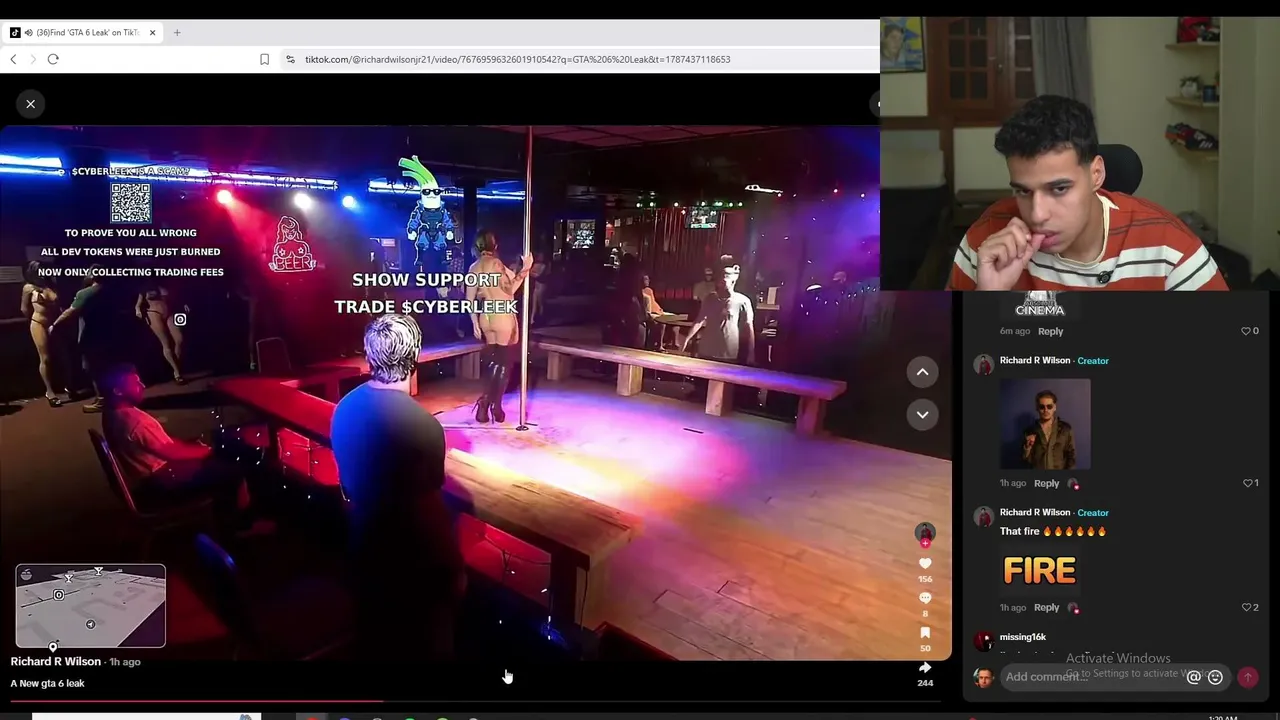Insert a mention with the @ icon
This screenshot has height=720, width=1280.
coord(1193,677)
